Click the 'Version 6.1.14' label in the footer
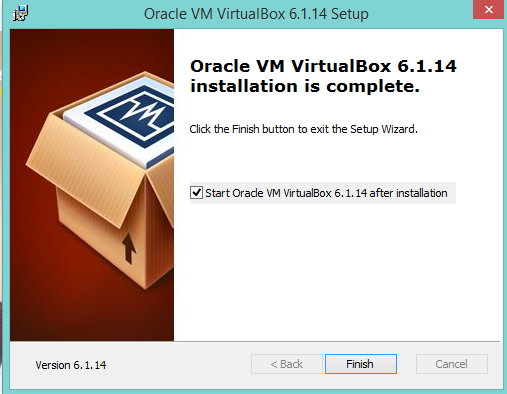Screen dimensions: 507x394 point(71,365)
